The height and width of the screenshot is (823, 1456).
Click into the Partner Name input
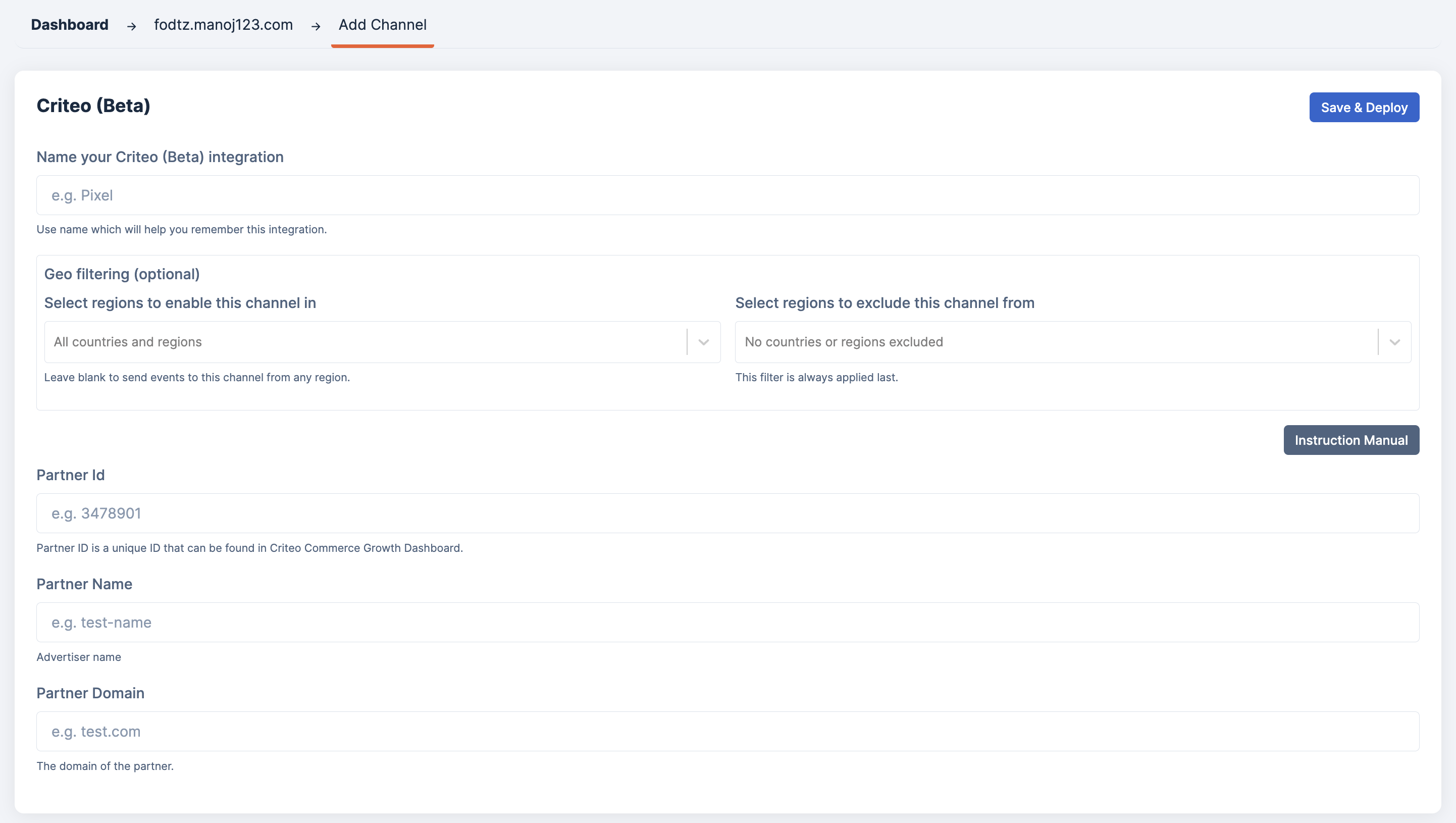tap(727, 623)
